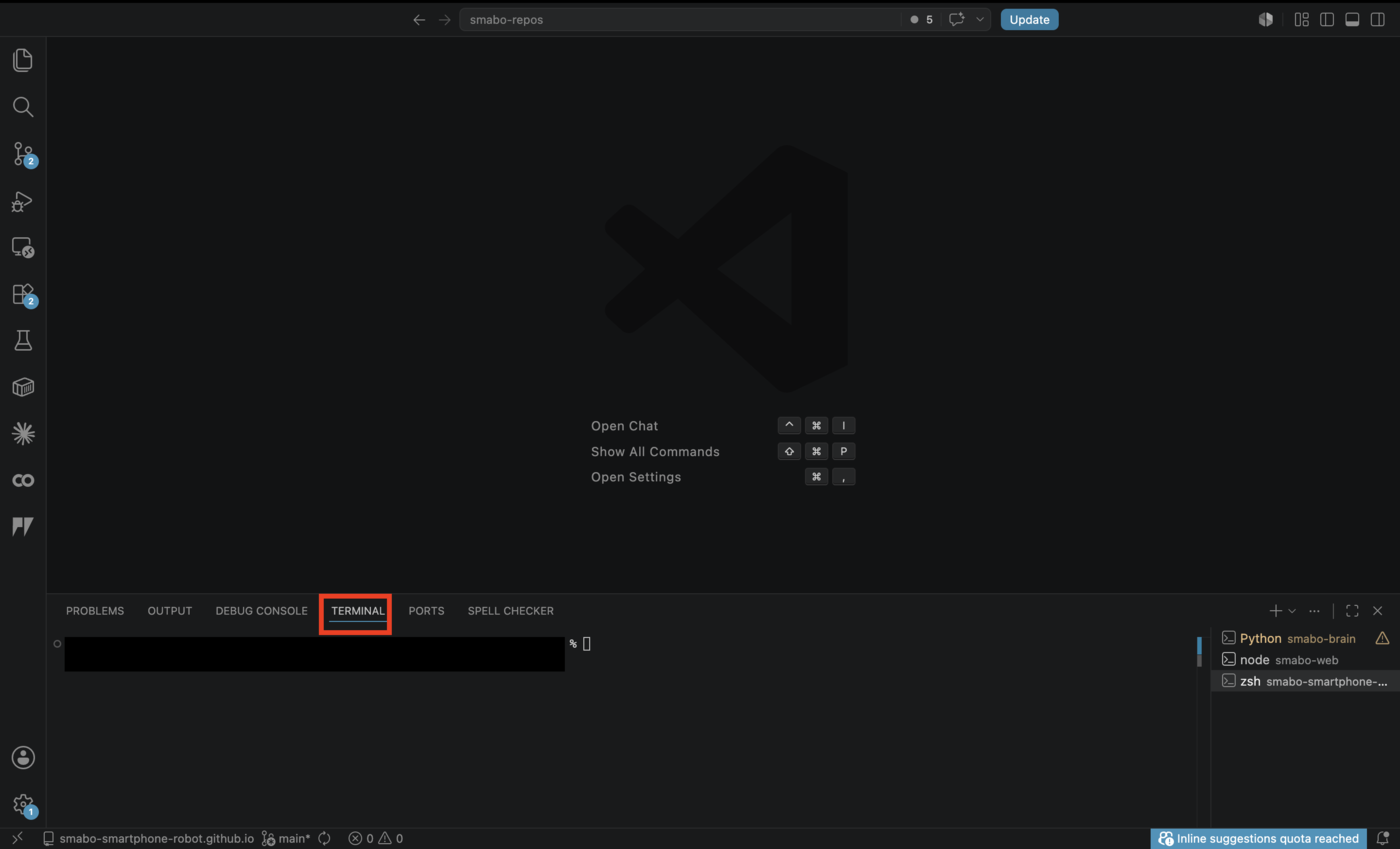Open the Extensions view

[x=23, y=295]
